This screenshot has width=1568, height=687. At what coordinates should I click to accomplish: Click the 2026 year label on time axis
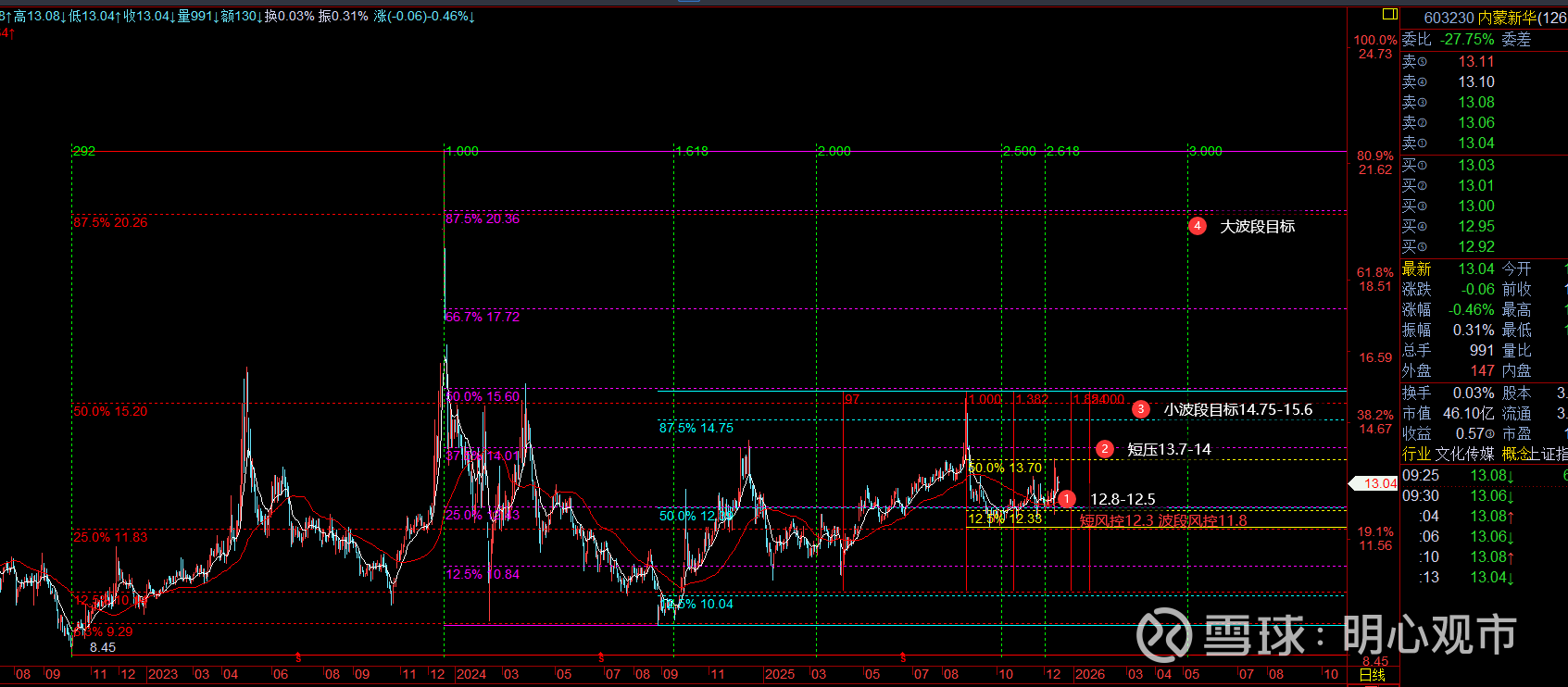(x=1090, y=674)
